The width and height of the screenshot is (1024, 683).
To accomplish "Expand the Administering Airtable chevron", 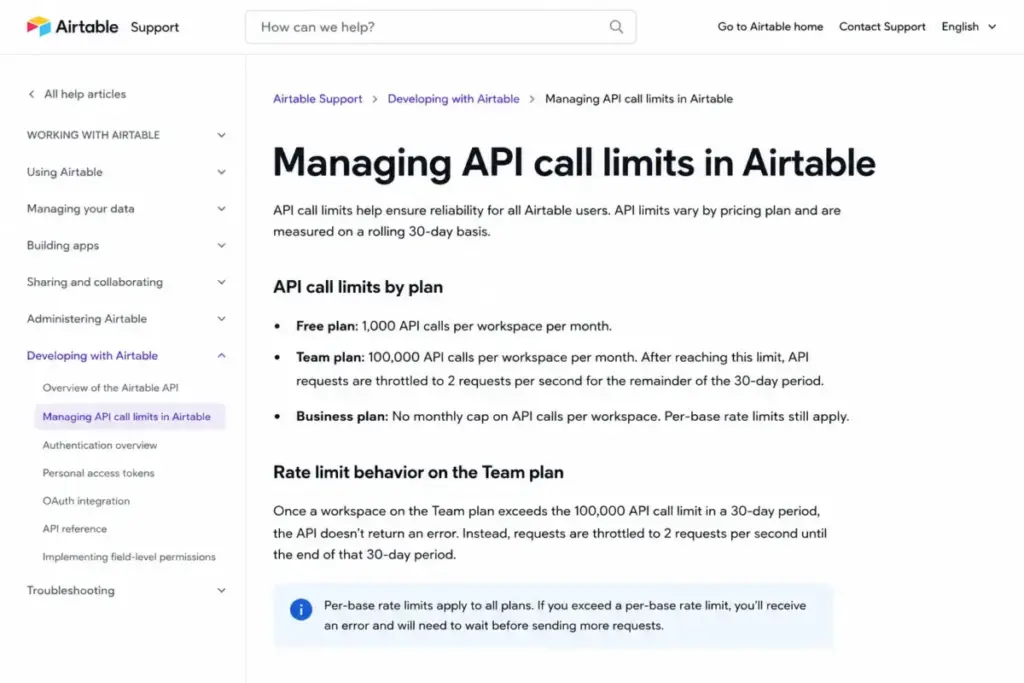I will coord(221,319).
